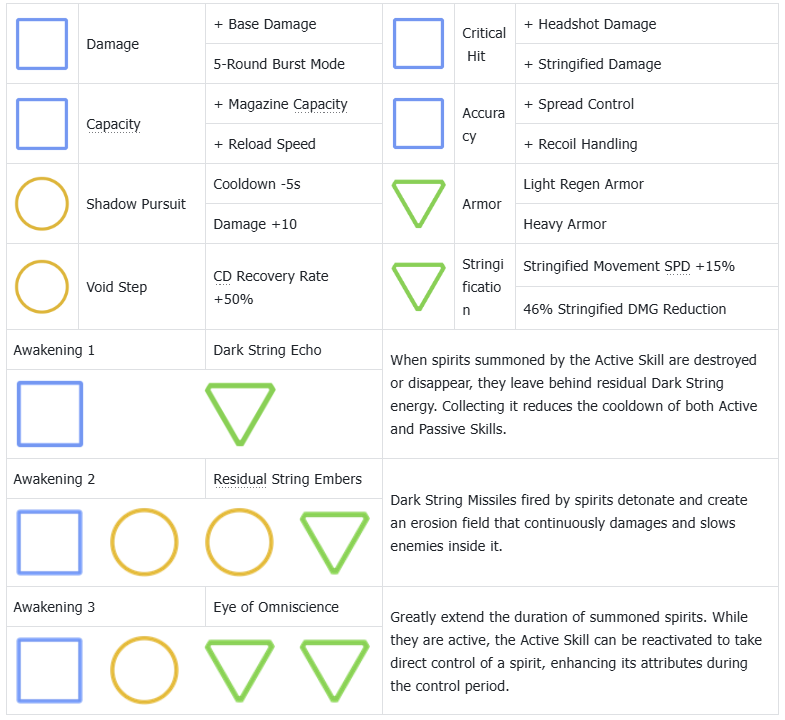
Task: Select the yellow circle icon for Void Step
Action: point(42,287)
